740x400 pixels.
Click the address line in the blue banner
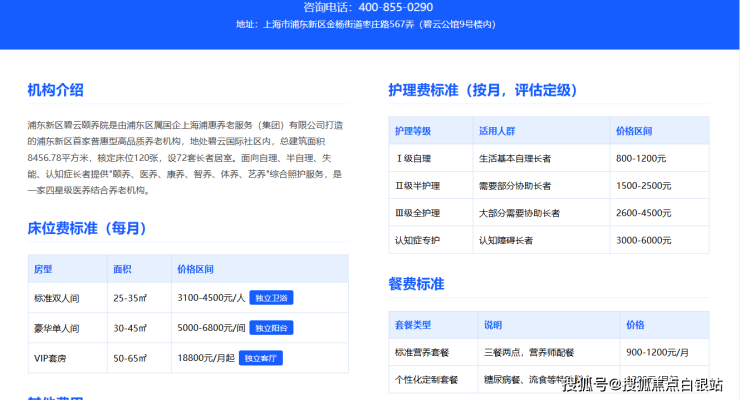(x=366, y=24)
